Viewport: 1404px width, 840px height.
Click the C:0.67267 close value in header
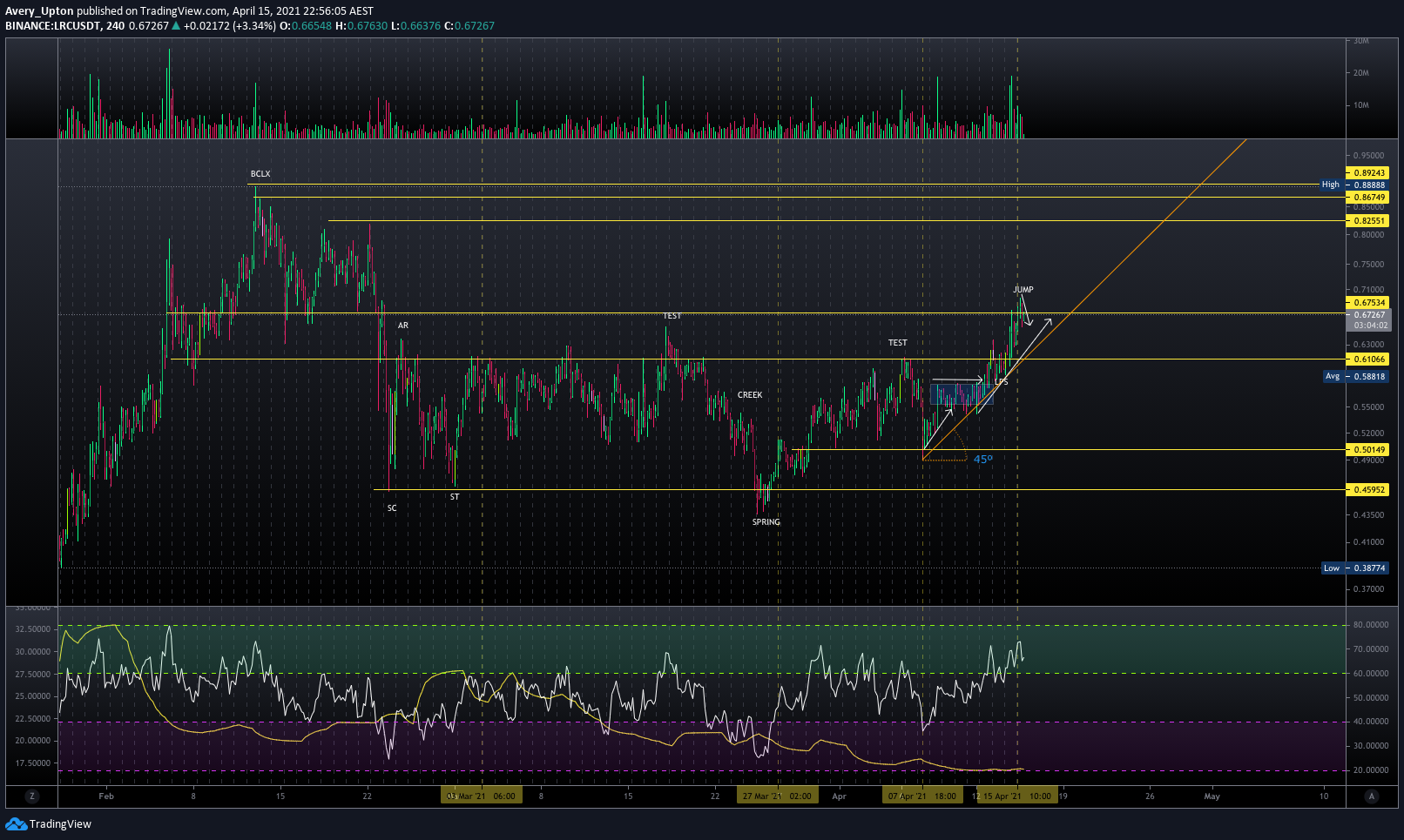pos(469,25)
